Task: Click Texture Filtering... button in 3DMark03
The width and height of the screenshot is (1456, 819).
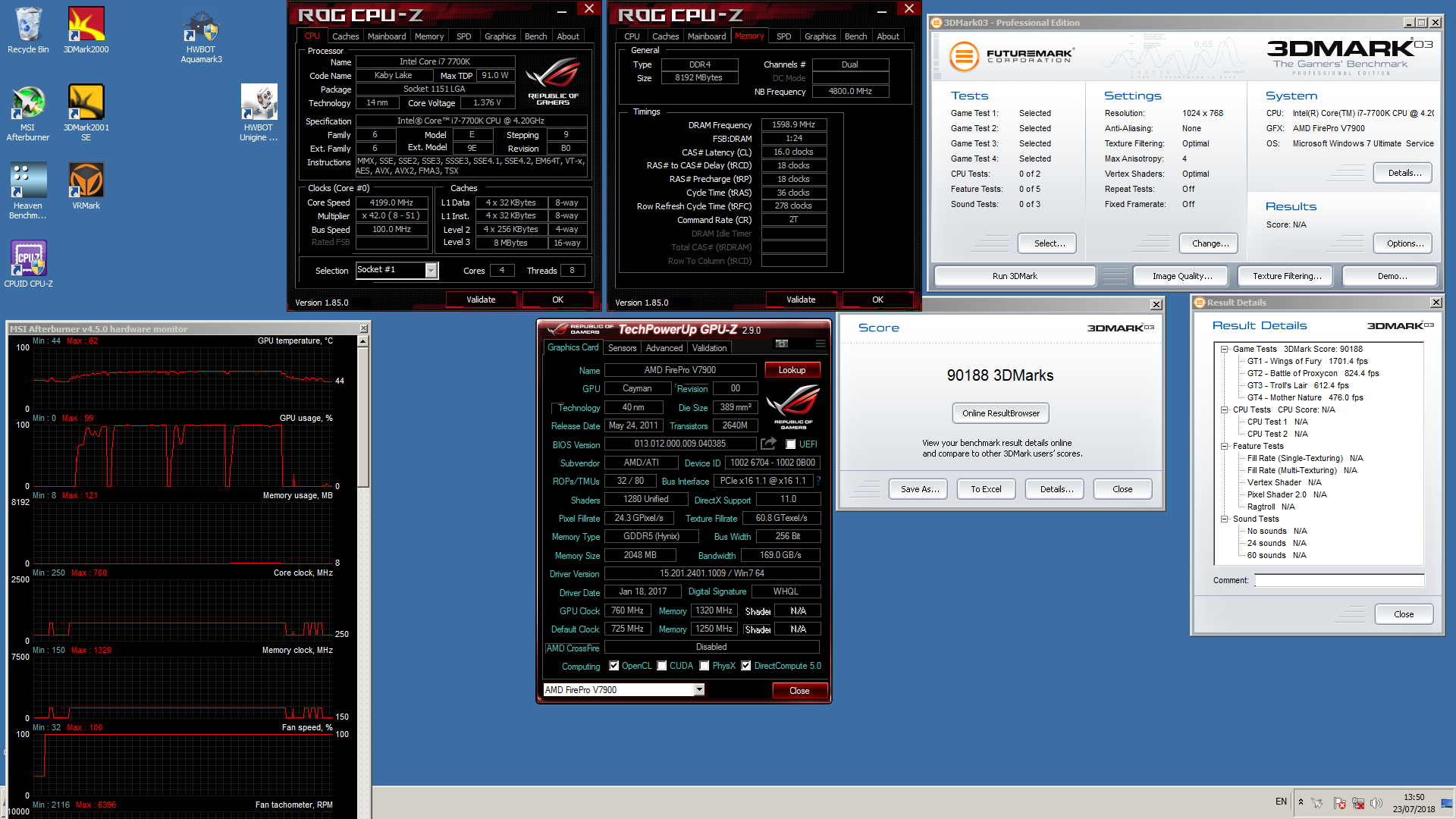Action: tap(1287, 276)
